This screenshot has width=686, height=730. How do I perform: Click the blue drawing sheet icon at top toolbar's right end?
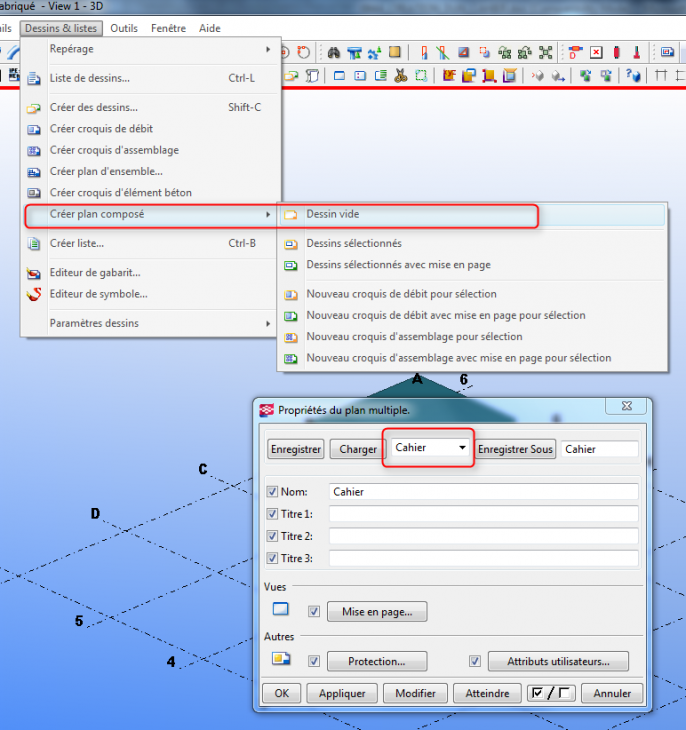tap(667, 52)
